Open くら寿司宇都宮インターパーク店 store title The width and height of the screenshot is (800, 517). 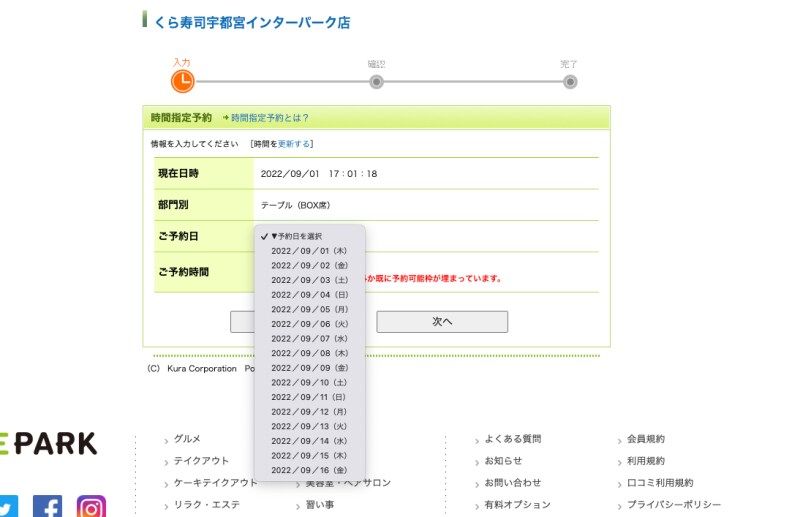click(252, 22)
